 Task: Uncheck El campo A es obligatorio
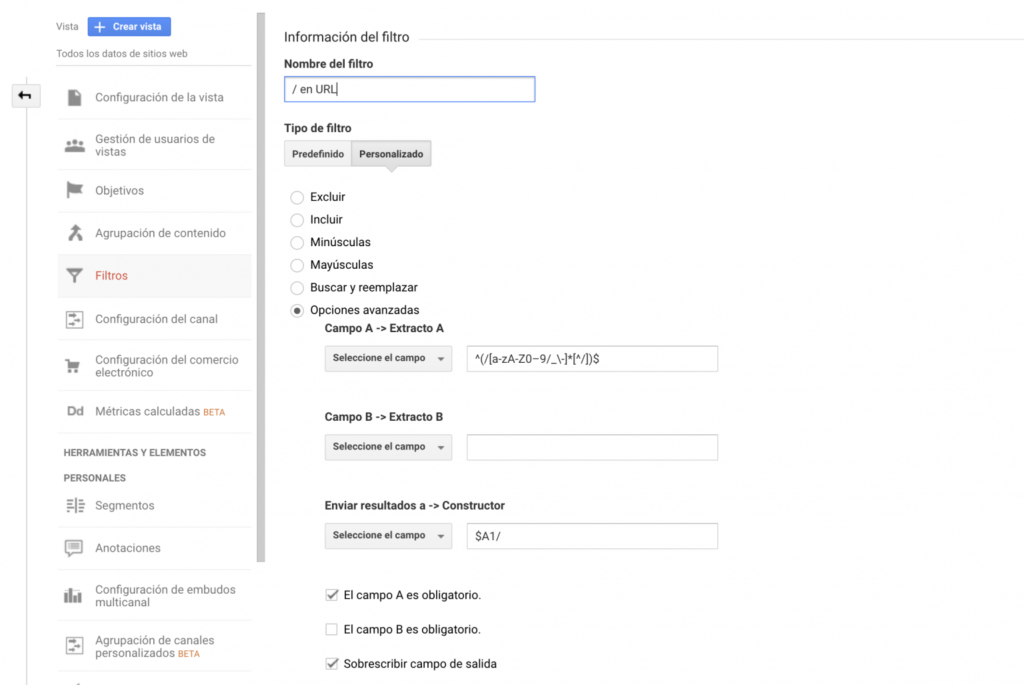pyautogui.click(x=332, y=595)
